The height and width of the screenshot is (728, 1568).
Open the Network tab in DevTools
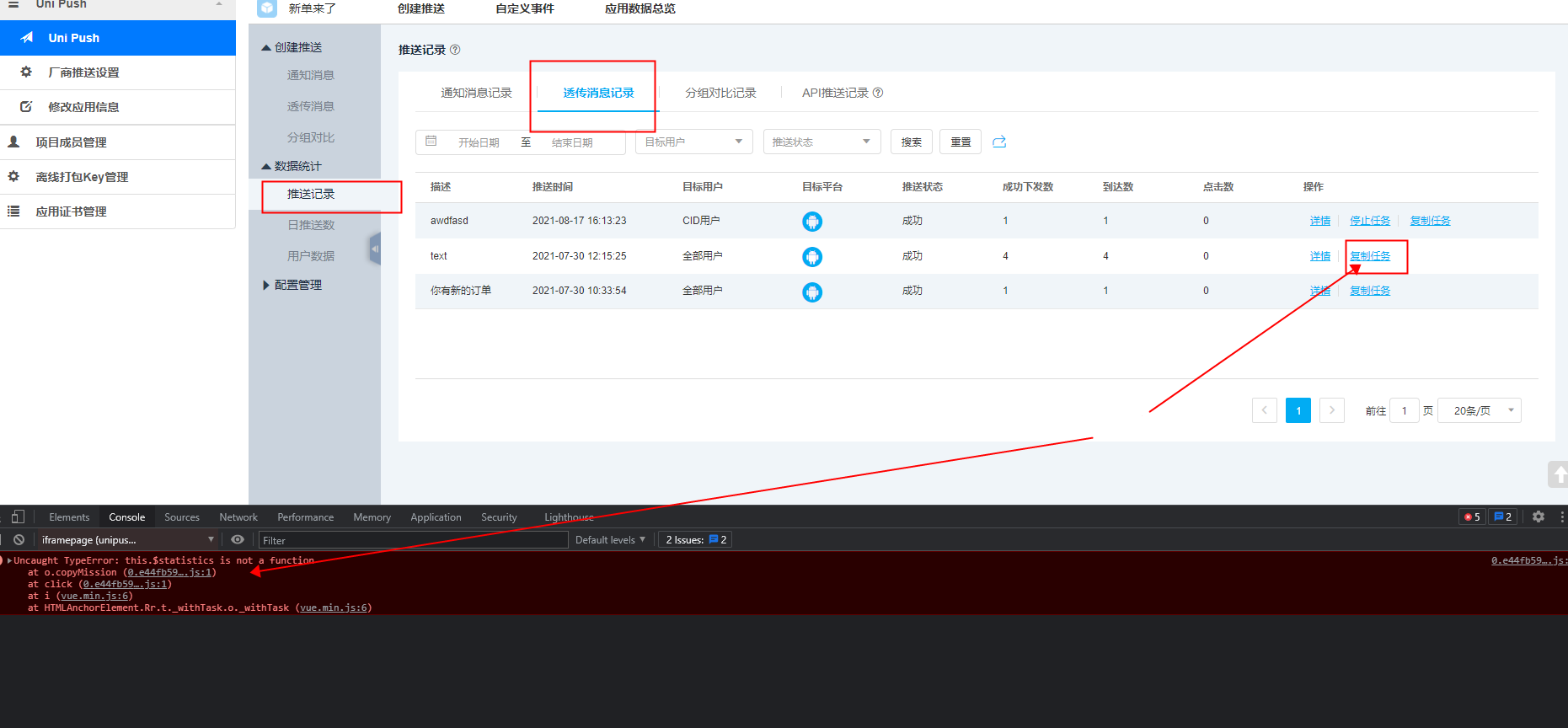(x=238, y=517)
